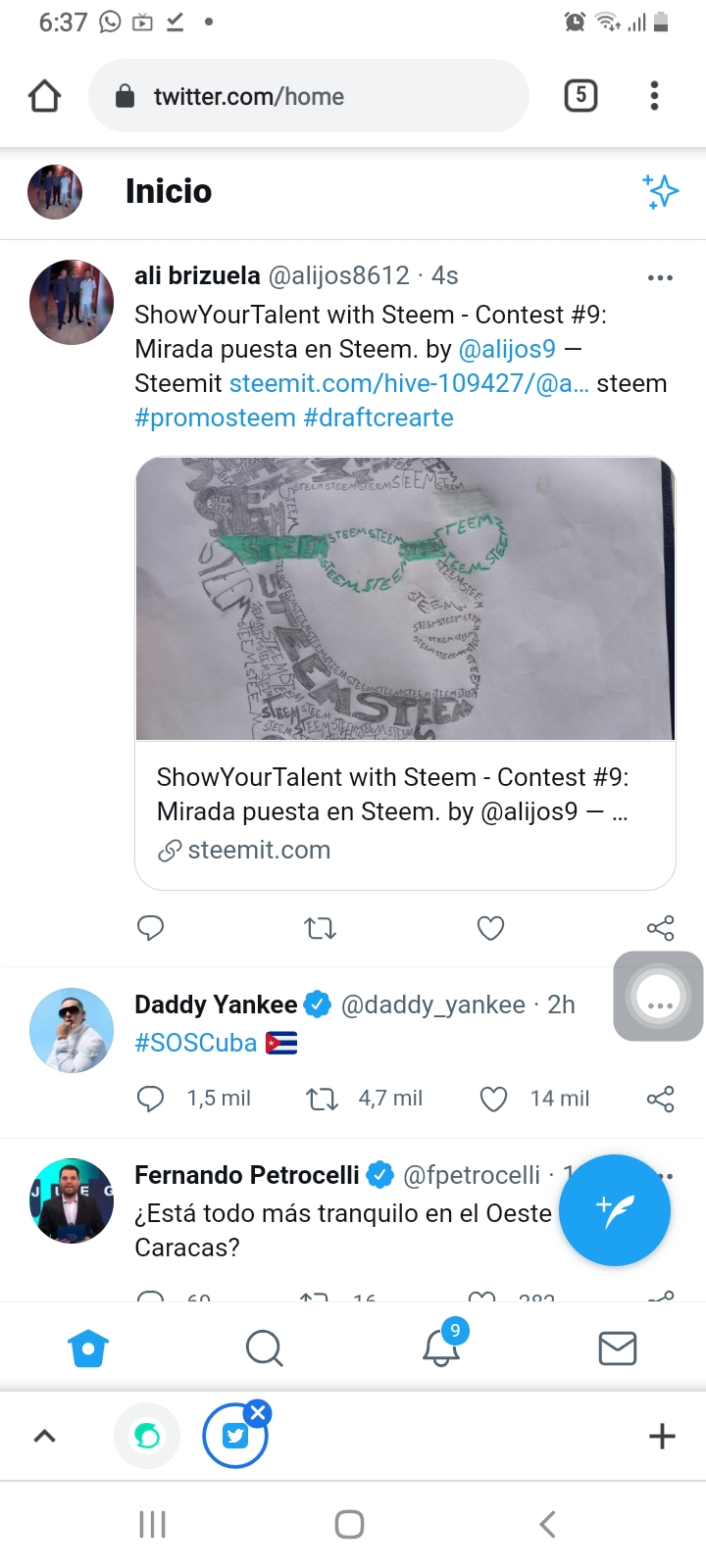The image size is (706, 1568).
Task: Share ali brizuela's tweet
Action: (x=660, y=928)
